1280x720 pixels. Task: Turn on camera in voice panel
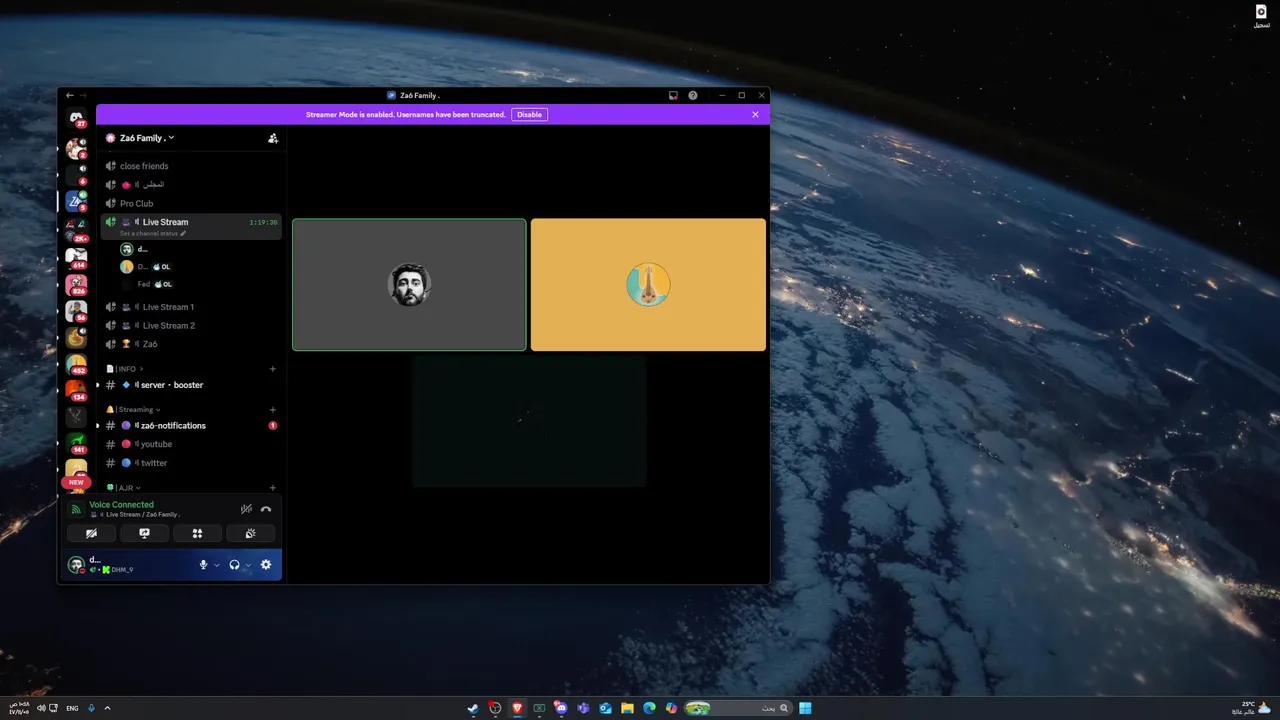(x=91, y=534)
